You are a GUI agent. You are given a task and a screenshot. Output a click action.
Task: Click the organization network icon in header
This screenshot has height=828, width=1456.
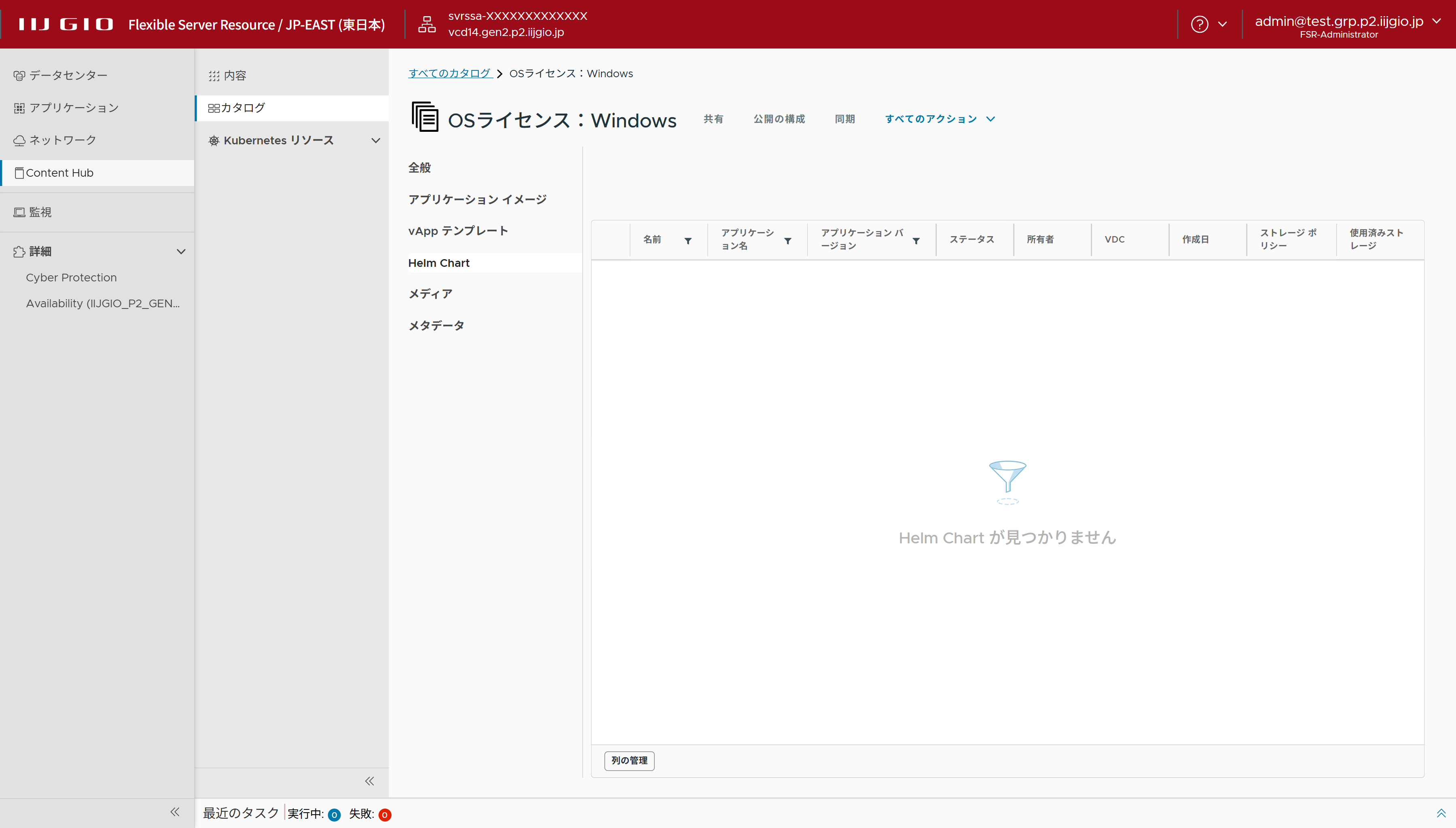coord(427,24)
